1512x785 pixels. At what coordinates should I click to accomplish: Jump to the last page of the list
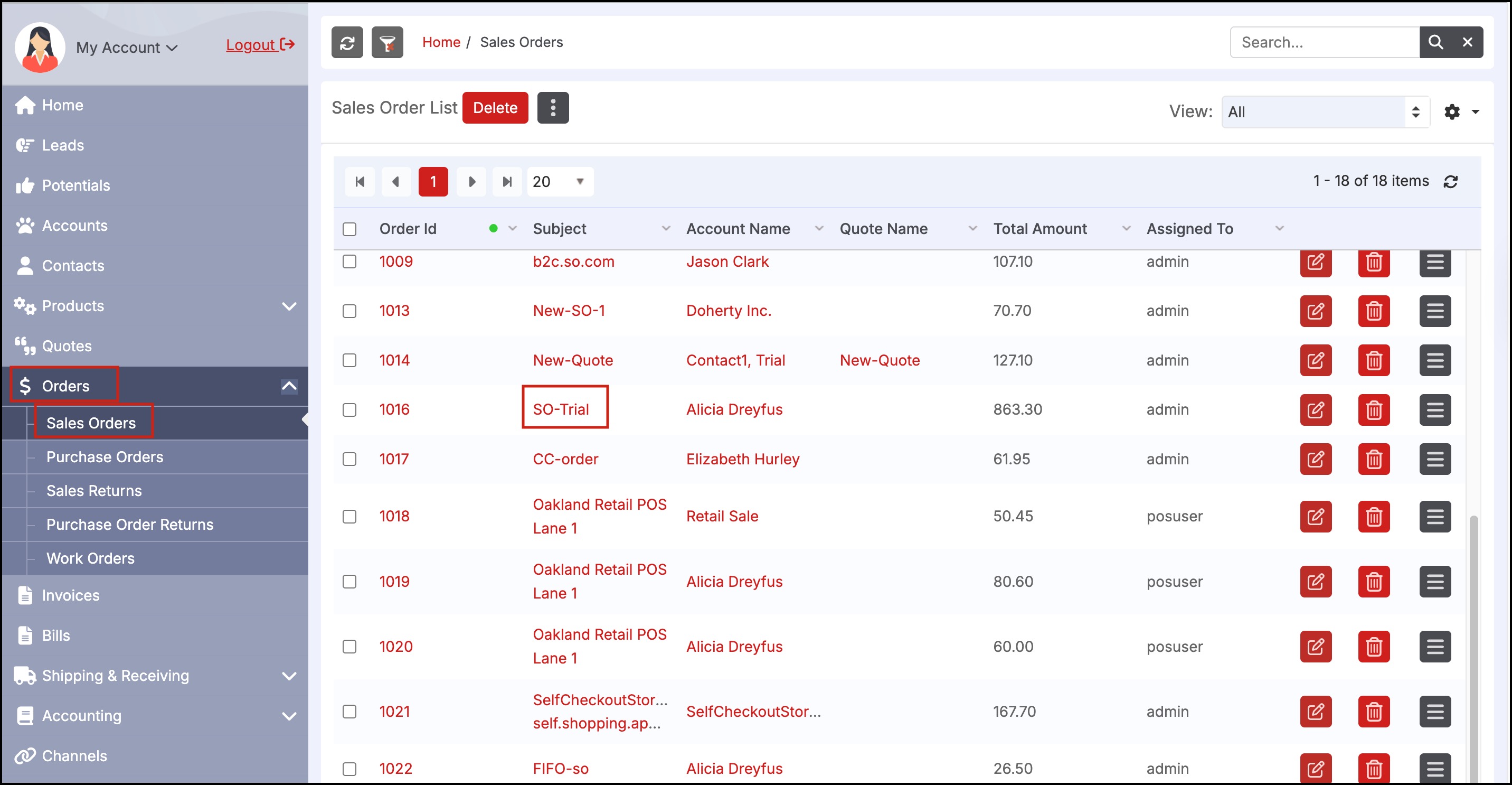(507, 181)
